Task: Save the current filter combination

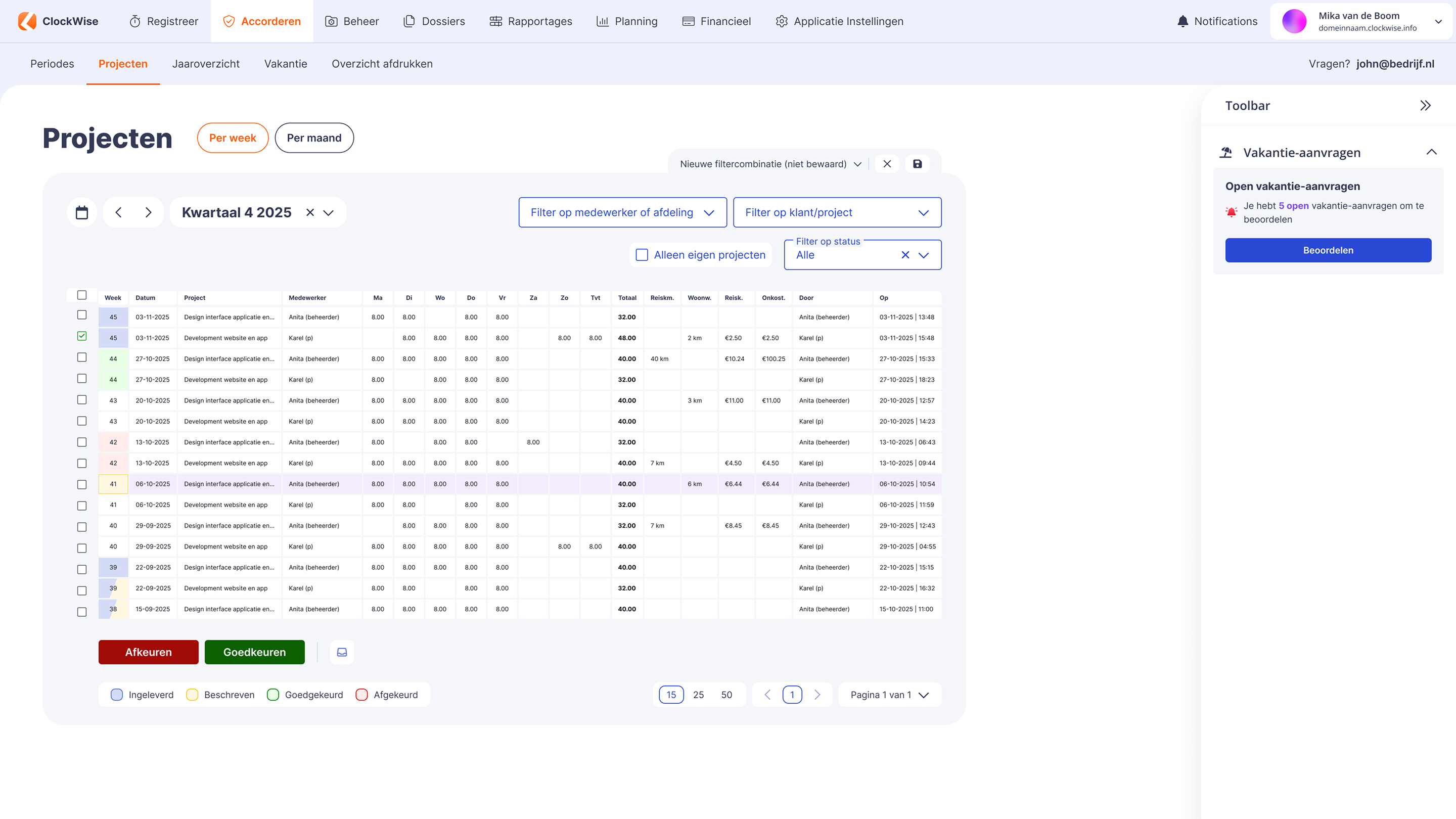Action: pos(918,164)
